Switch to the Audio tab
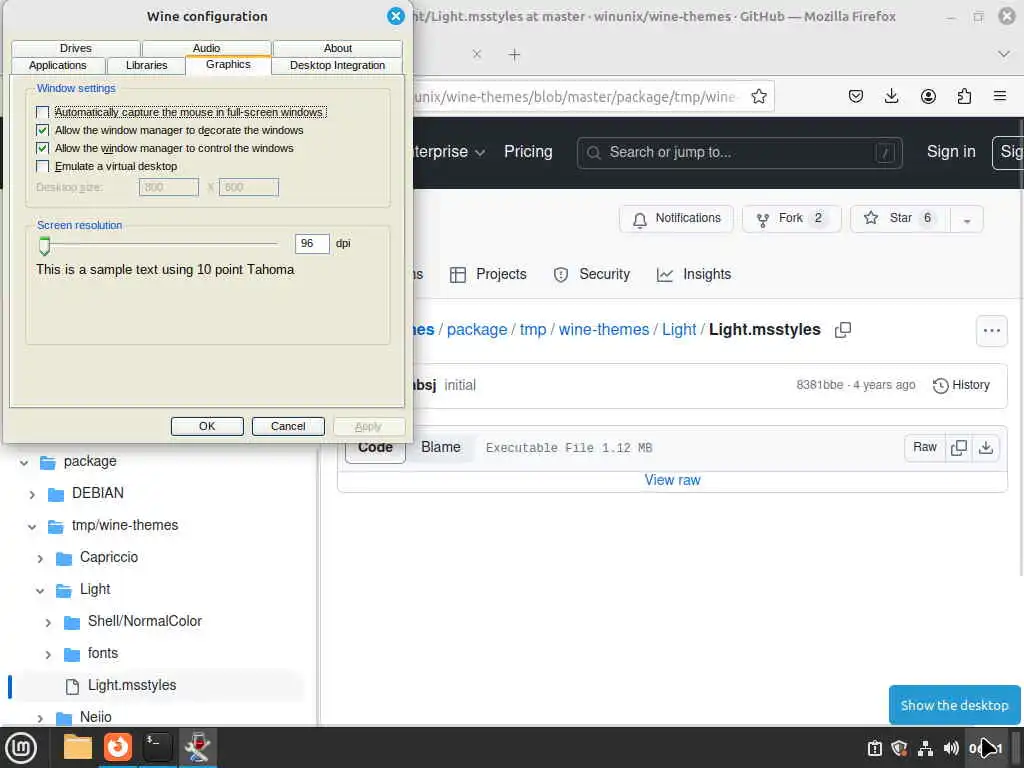This screenshot has width=1024, height=768. click(206, 48)
